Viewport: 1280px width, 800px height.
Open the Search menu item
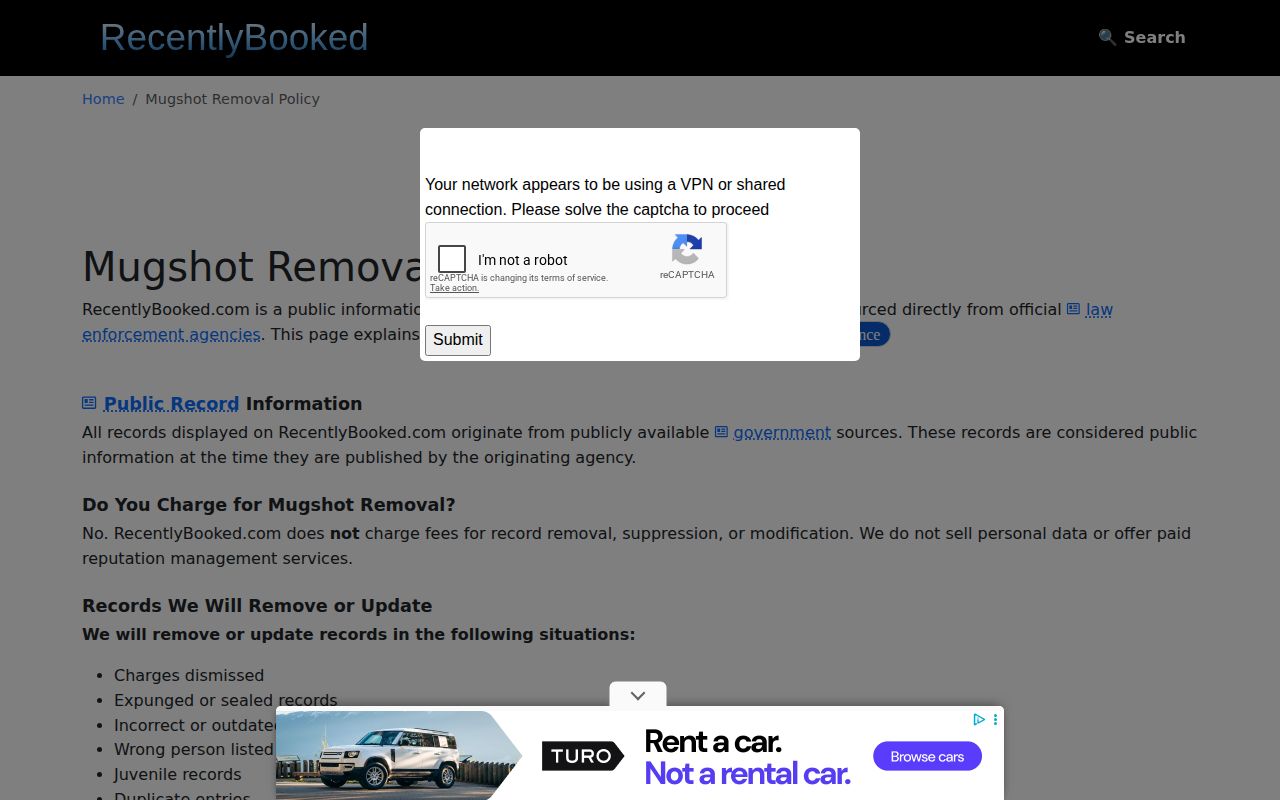[x=1142, y=37]
